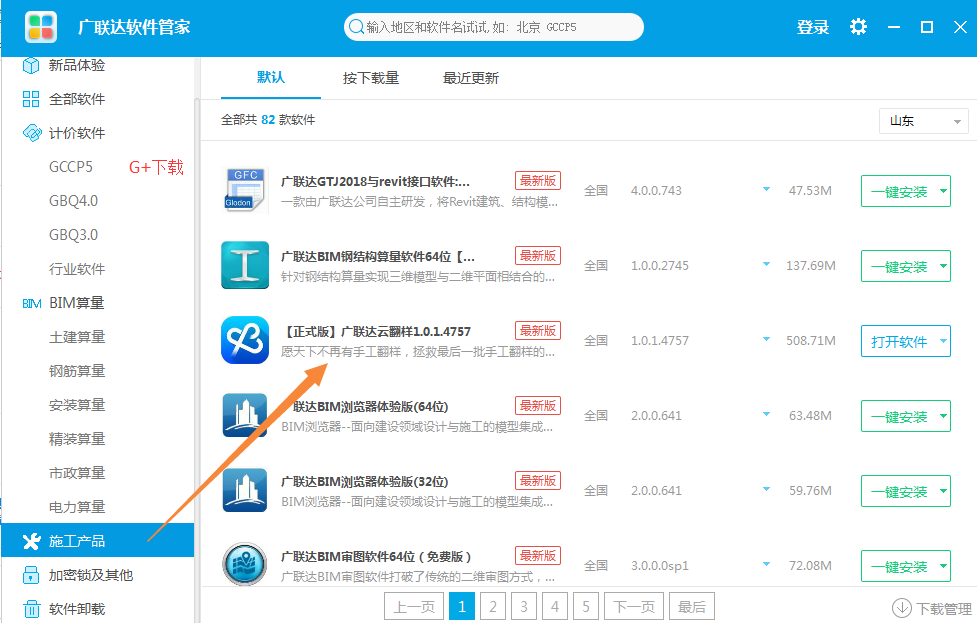The image size is (977, 623).
Task: Open the 山东 region dropdown
Action: pyautogui.click(x=923, y=121)
